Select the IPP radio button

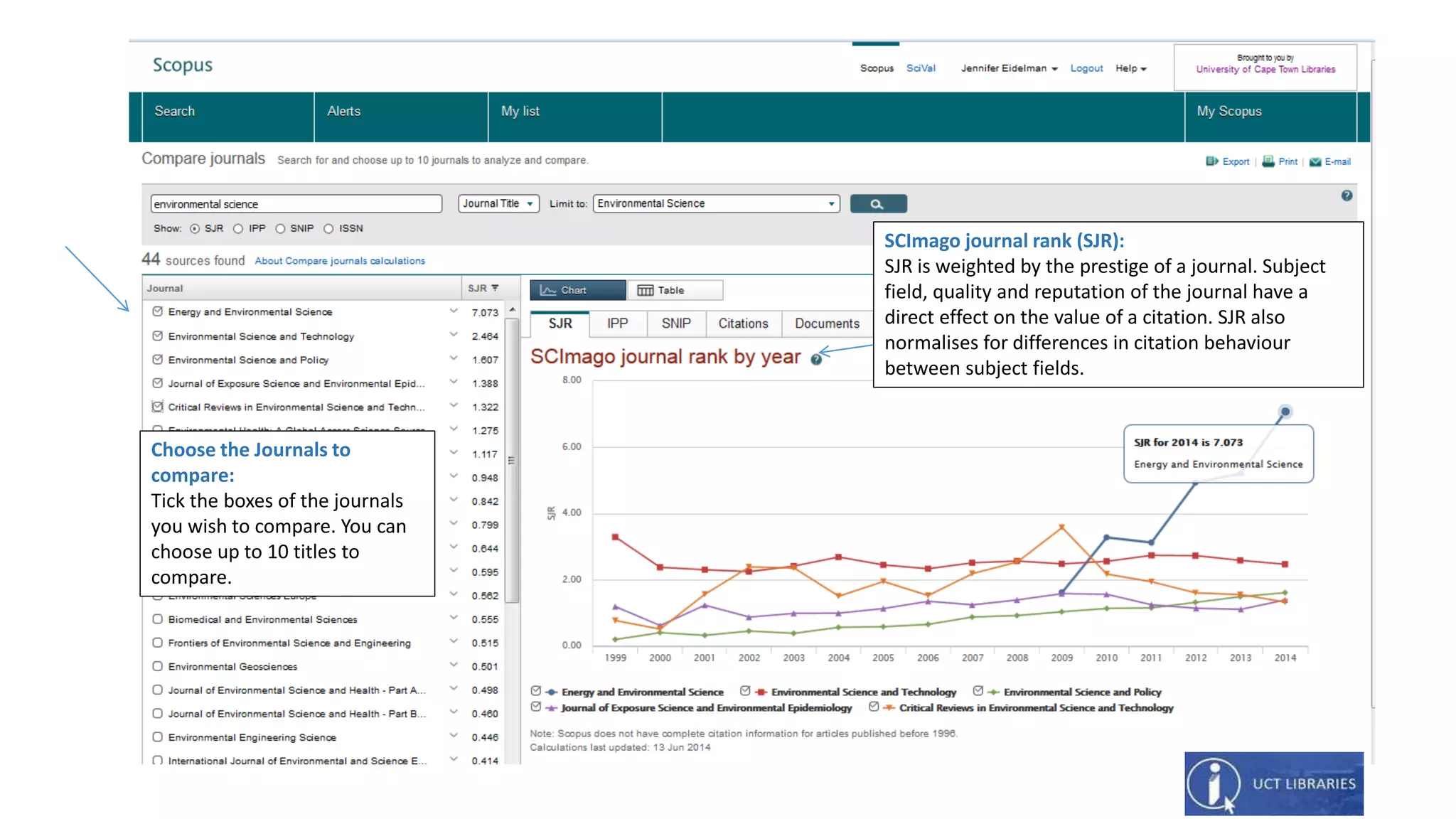click(x=238, y=229)
